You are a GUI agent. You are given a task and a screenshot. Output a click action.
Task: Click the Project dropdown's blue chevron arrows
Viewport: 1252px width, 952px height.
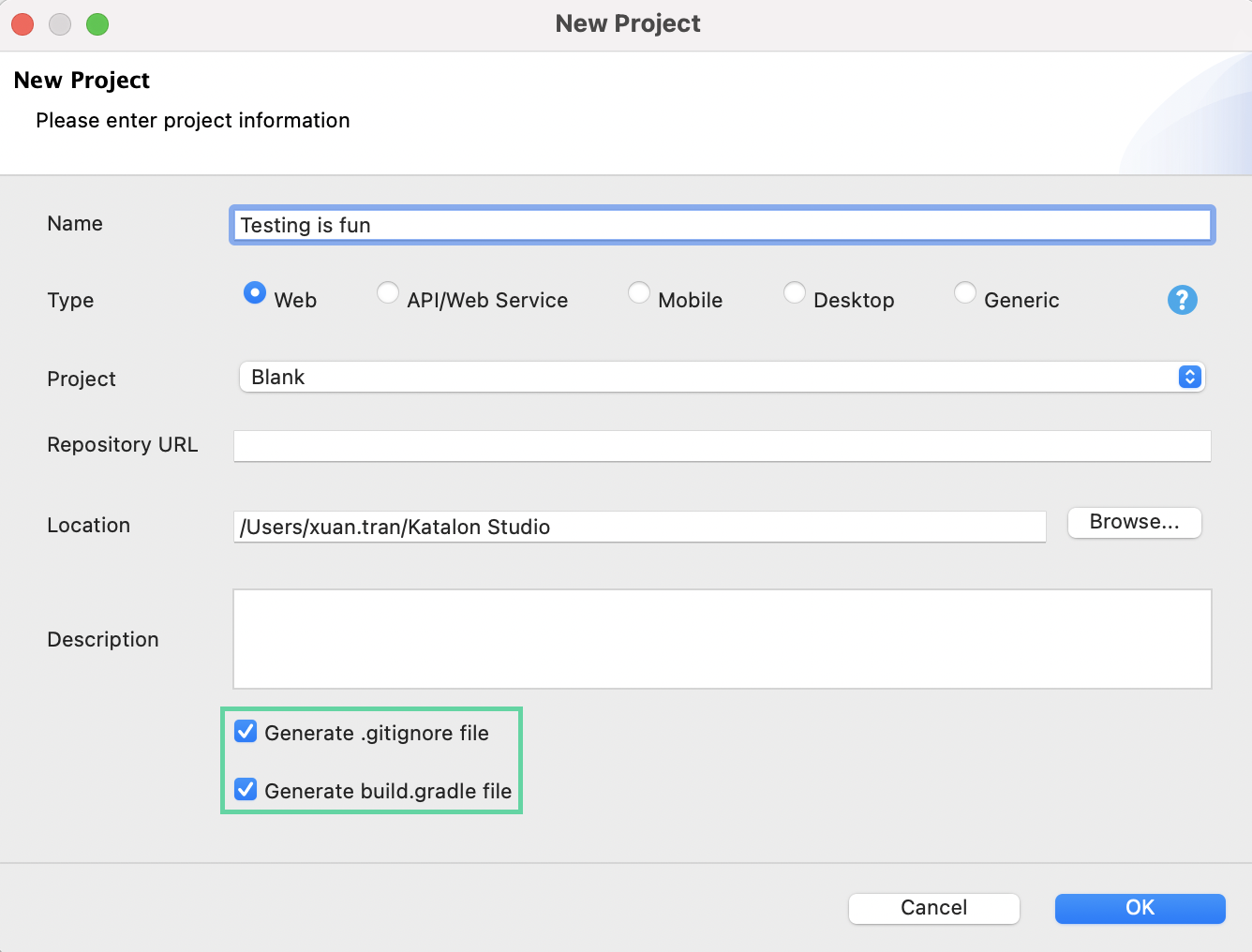[x=1189, y=377]
